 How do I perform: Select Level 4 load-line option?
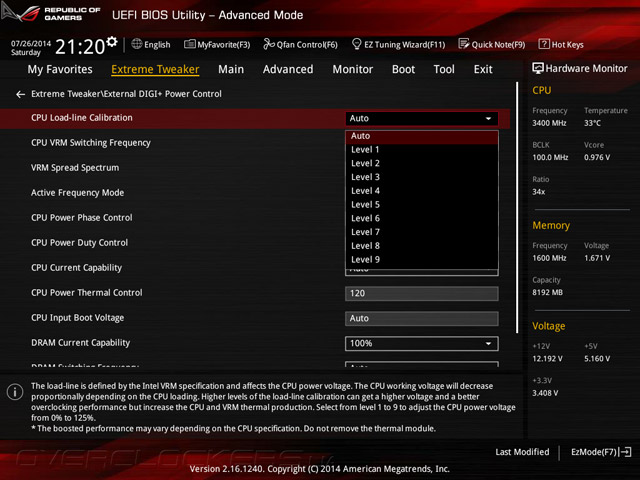click(x=422, y=191)
